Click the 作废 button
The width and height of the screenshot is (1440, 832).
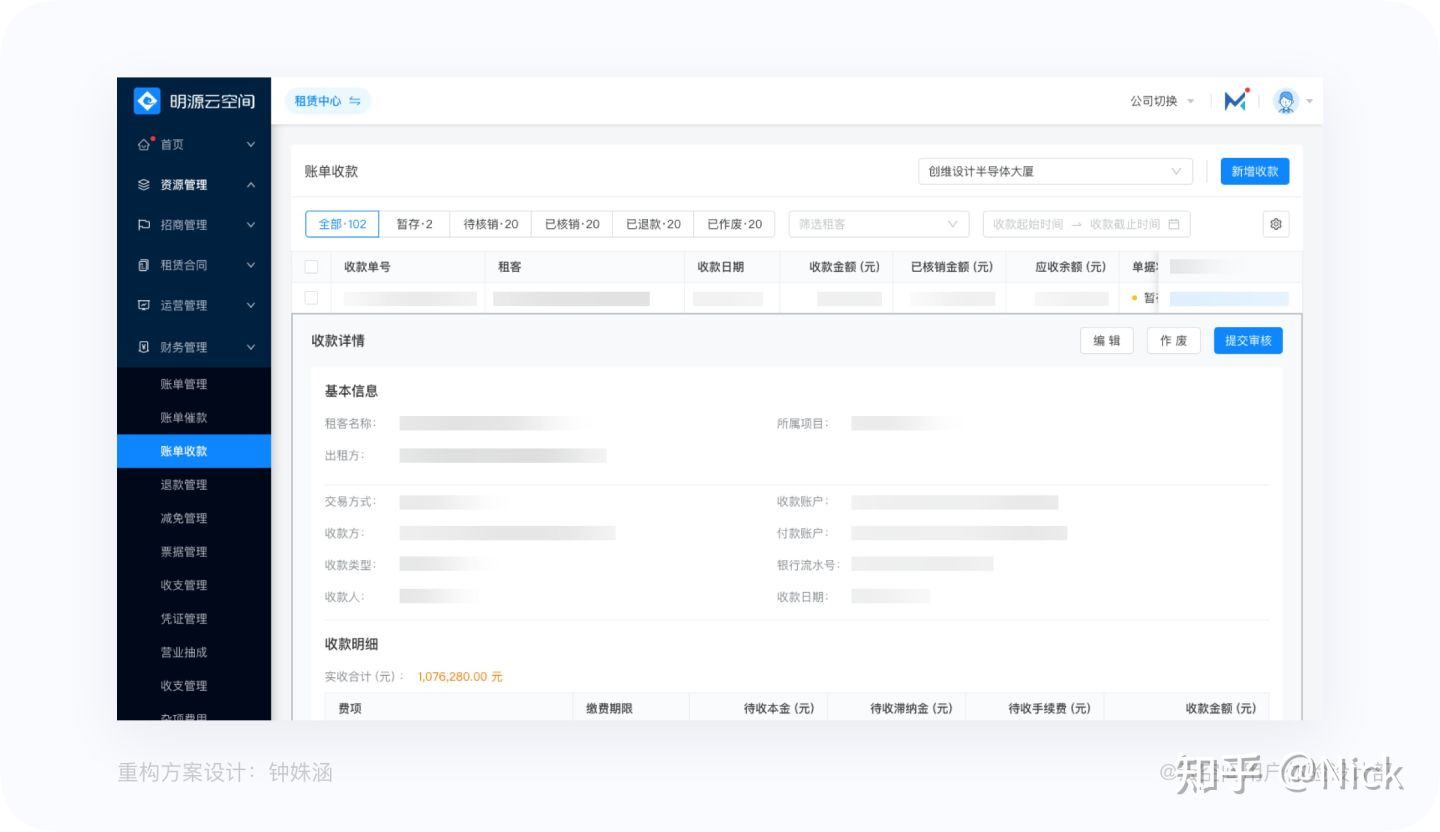click(1174, 340)
